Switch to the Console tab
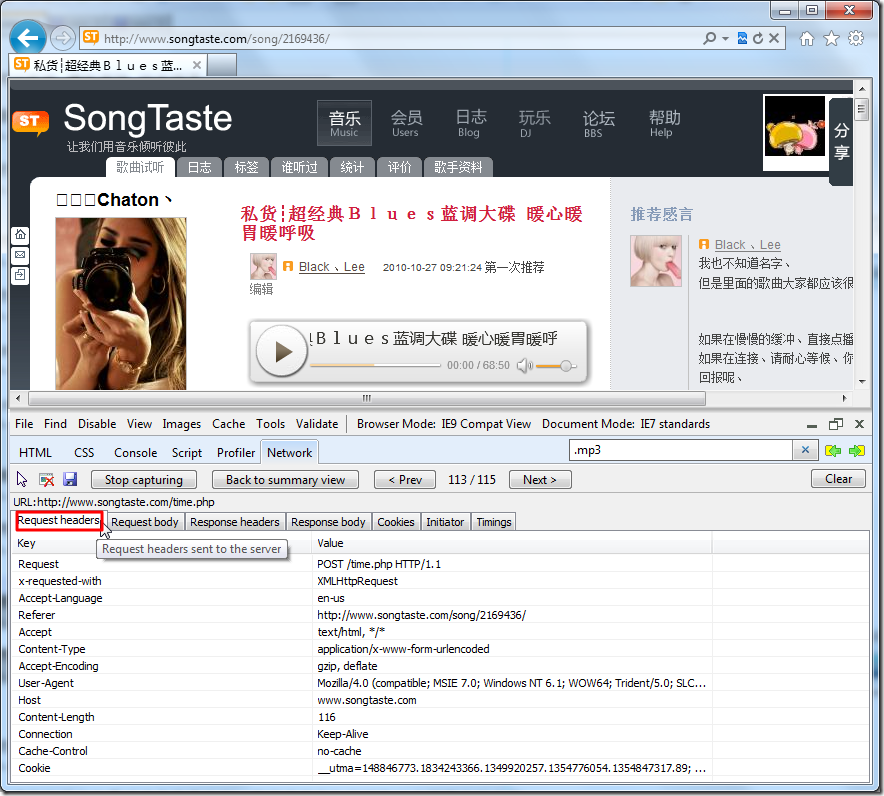Image resolution: width=884 pixels, height=796 pixels. click(x=135, y=453)
